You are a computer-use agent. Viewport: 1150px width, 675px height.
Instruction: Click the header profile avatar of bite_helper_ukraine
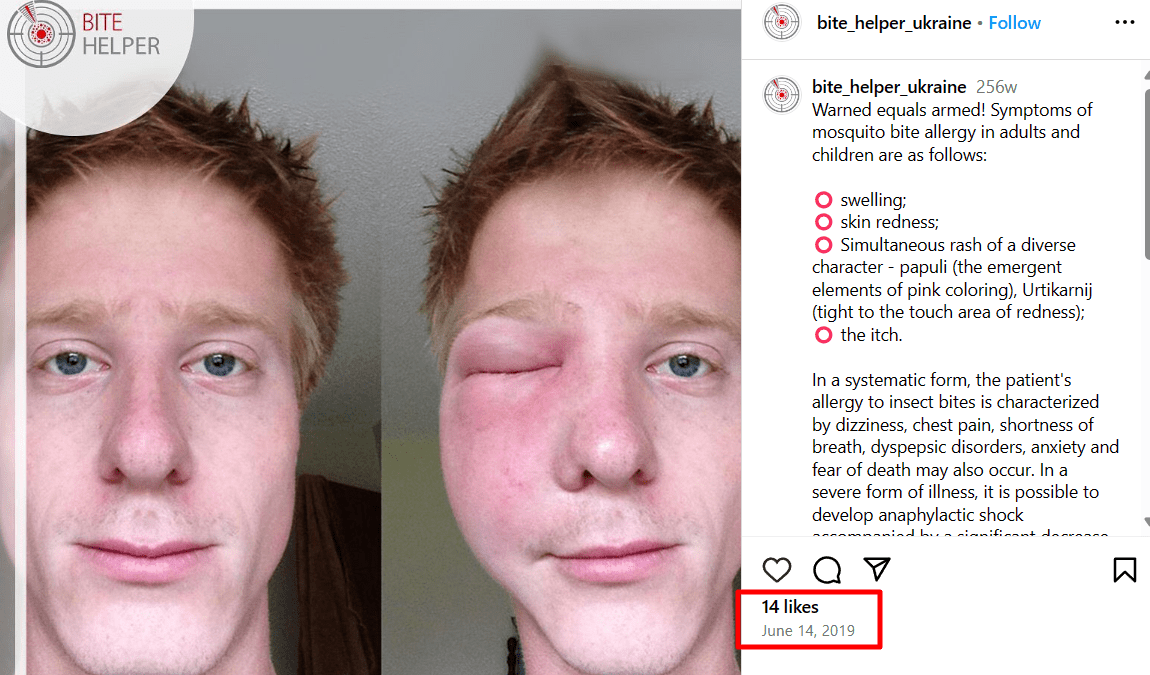tap(782, 23)
